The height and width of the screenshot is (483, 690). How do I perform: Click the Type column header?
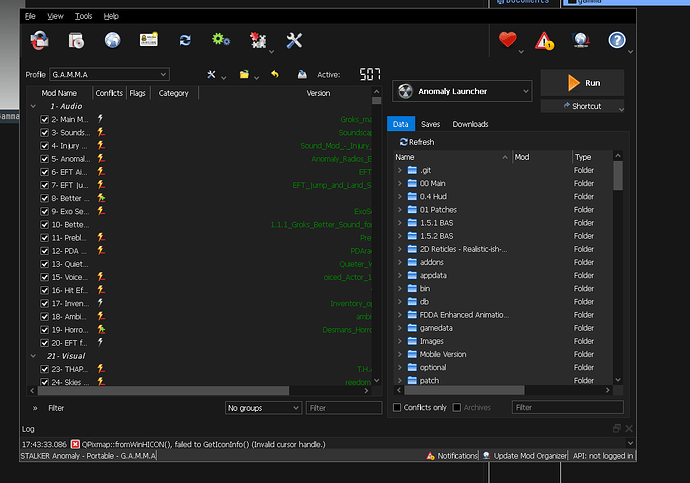coord(592,157)
